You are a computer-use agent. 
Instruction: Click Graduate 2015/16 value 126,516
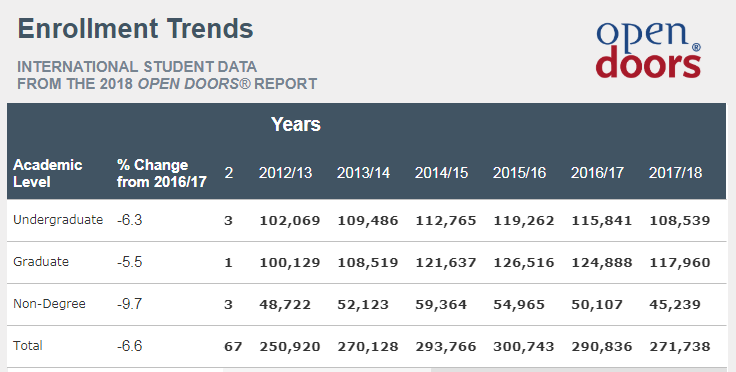pos(524,262)
